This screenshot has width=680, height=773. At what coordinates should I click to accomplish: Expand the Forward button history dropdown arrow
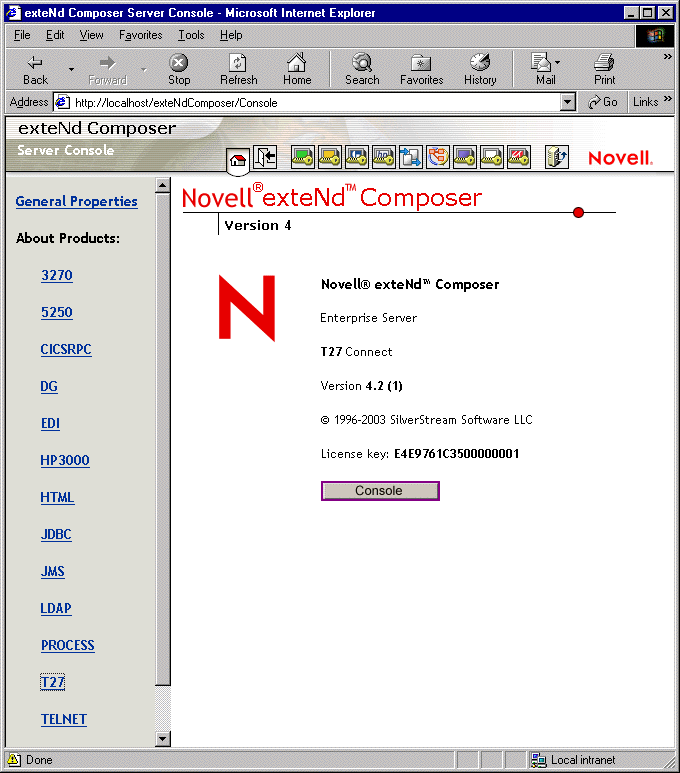pos(144,70)
